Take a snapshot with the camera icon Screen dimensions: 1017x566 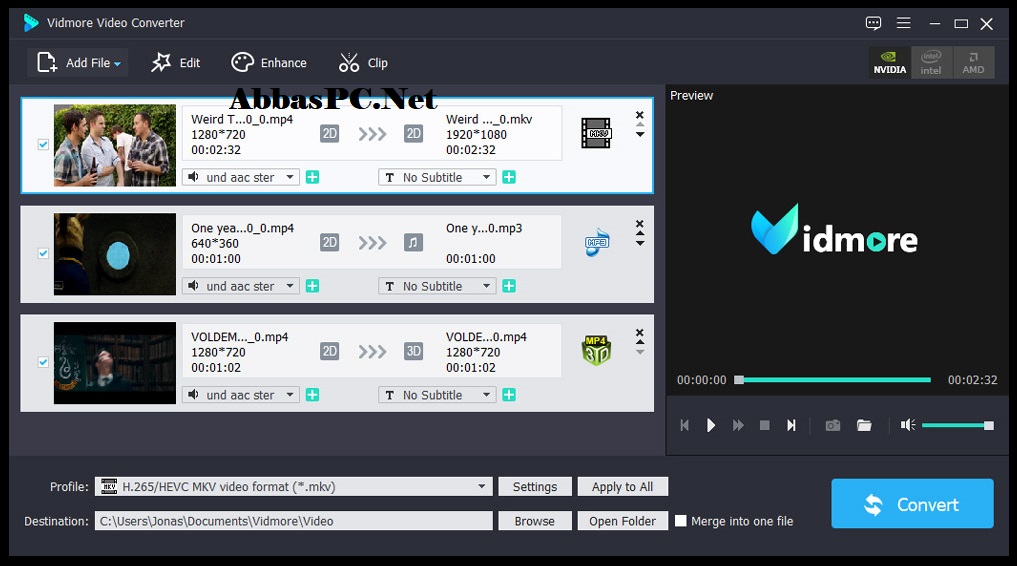pos(832,425)
